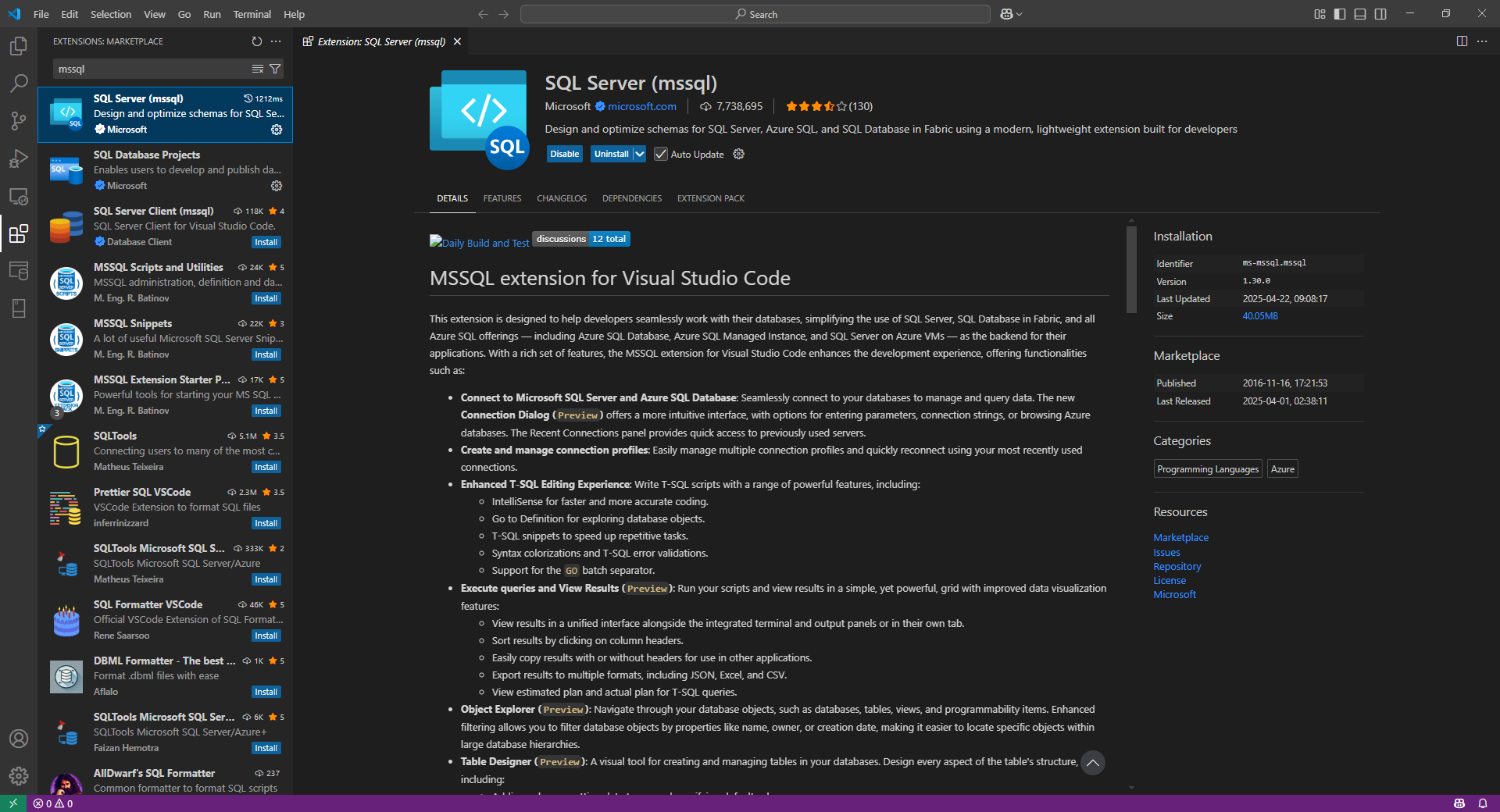
Task: Switch to the Extension Pack tab
Action: tap(711, 198)
